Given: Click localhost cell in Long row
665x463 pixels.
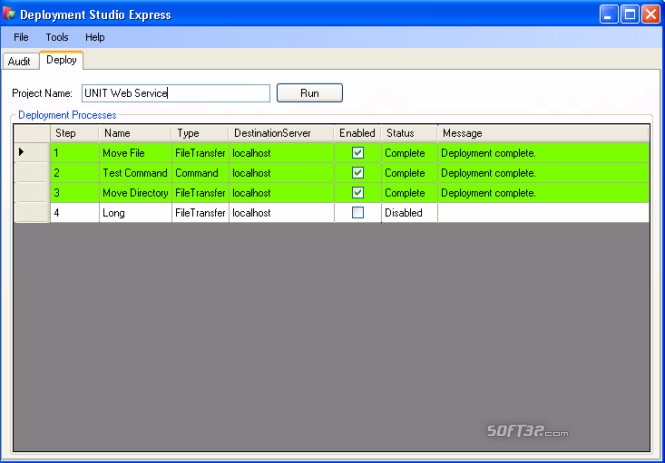Looking at the screenshot, I should 282,212.
